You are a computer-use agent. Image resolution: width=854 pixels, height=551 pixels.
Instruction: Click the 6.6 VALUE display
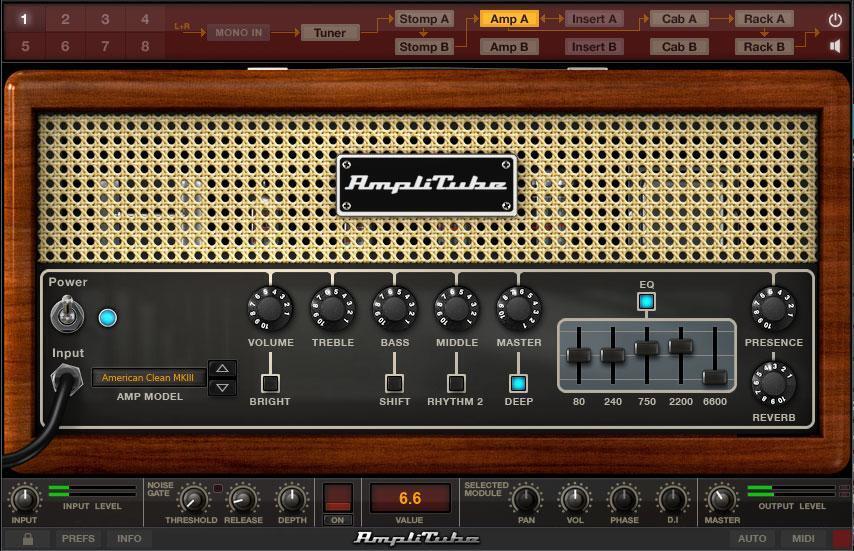point(410,498)
